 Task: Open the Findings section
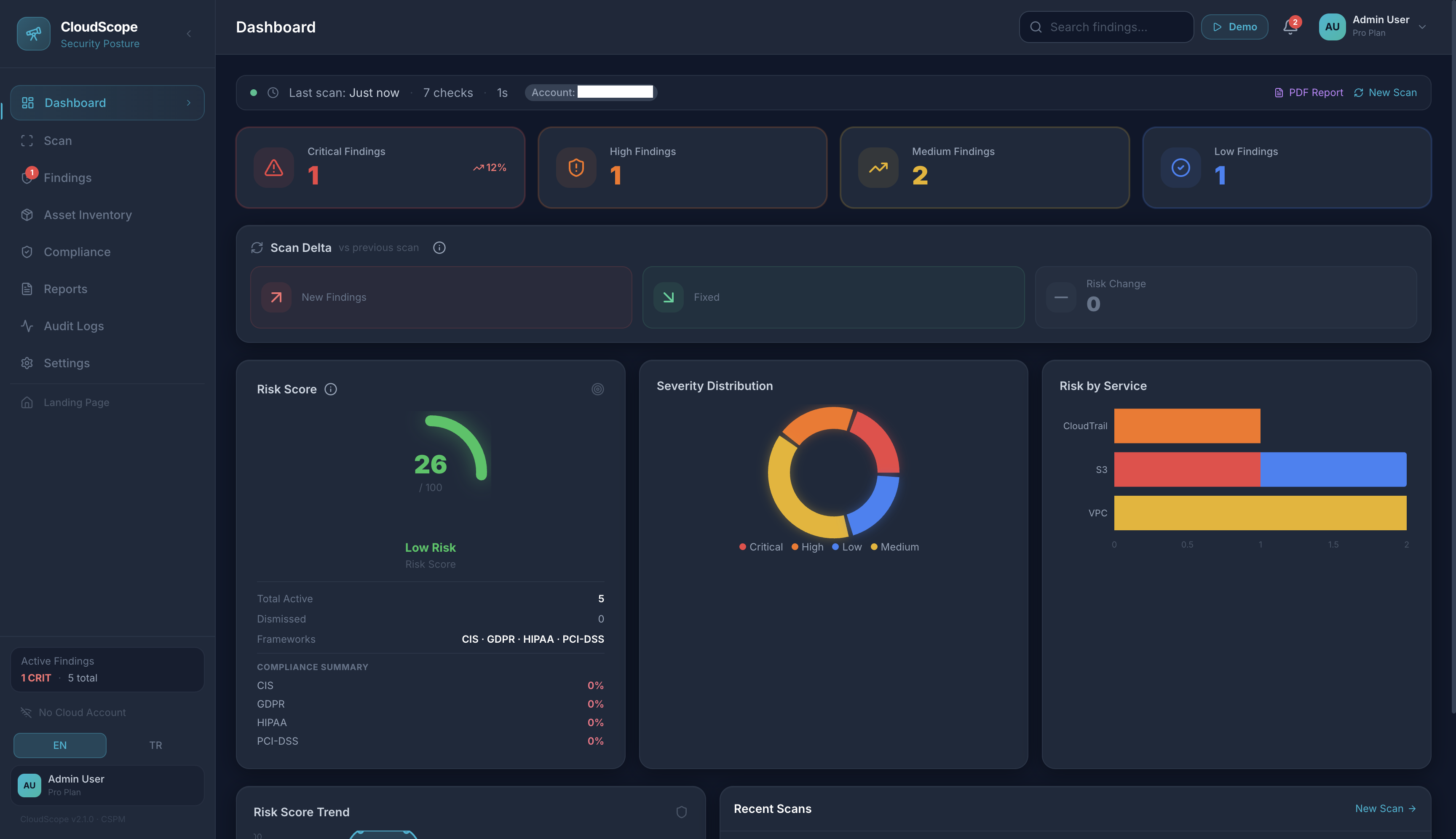coord(107,177)
